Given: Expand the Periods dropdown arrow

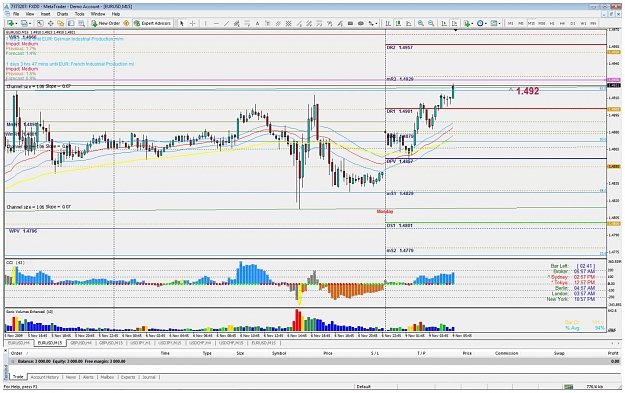Looking at the screenshot, I should click(x=486, y=24).
